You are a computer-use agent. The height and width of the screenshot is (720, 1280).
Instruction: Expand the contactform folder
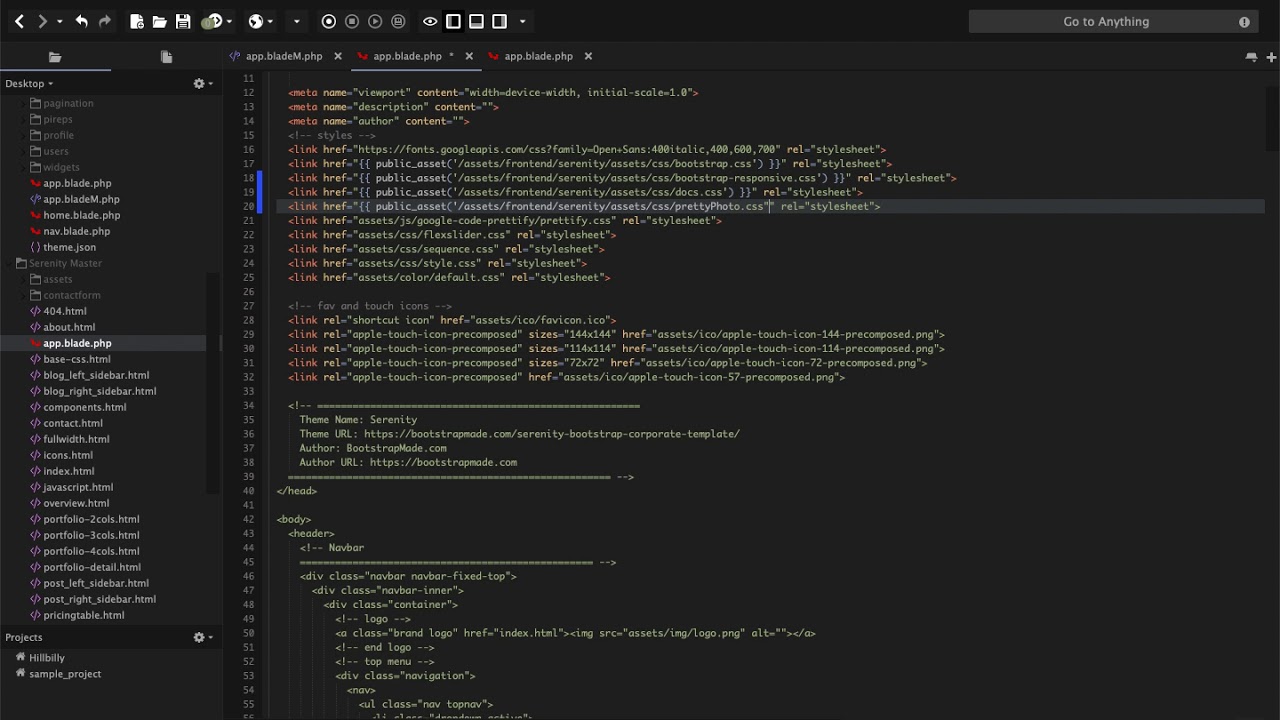coord(23,295)
